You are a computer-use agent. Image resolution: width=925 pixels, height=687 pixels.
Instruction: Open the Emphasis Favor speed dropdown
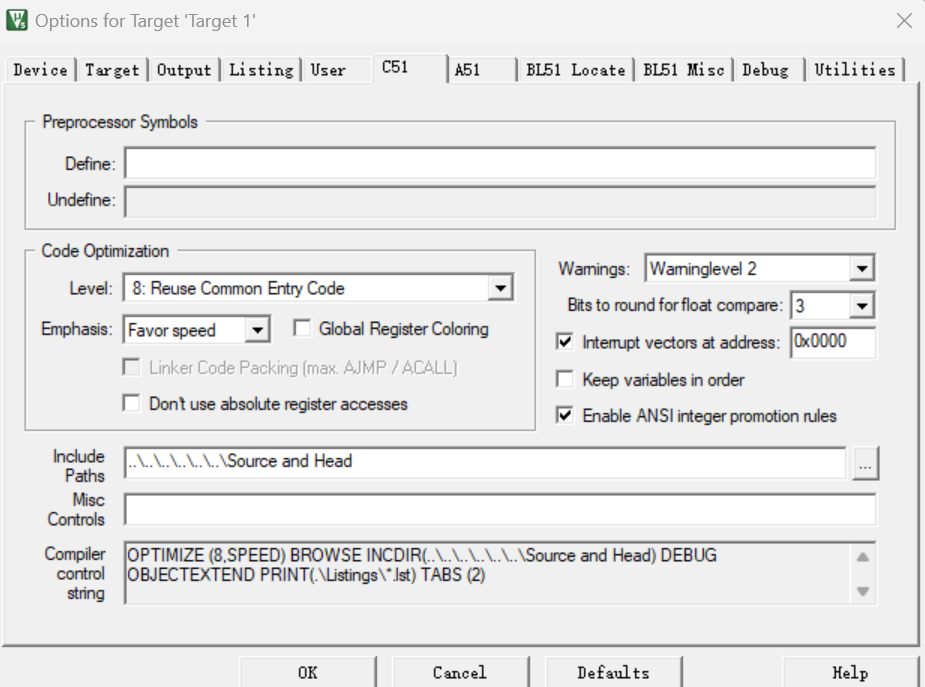197,330
